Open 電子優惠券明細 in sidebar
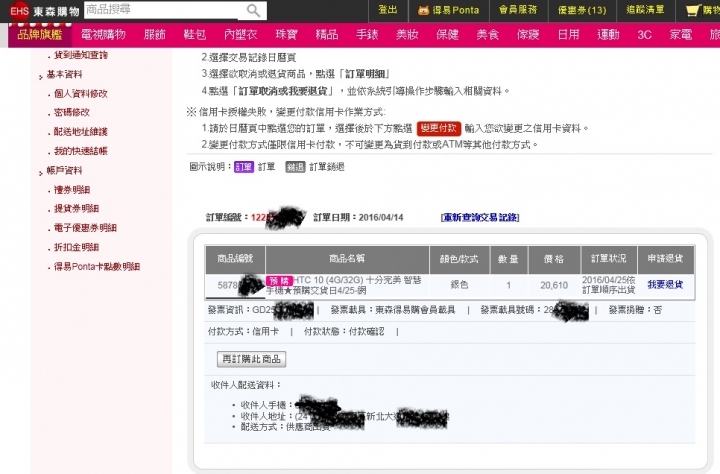 click(x=85, y=228)
